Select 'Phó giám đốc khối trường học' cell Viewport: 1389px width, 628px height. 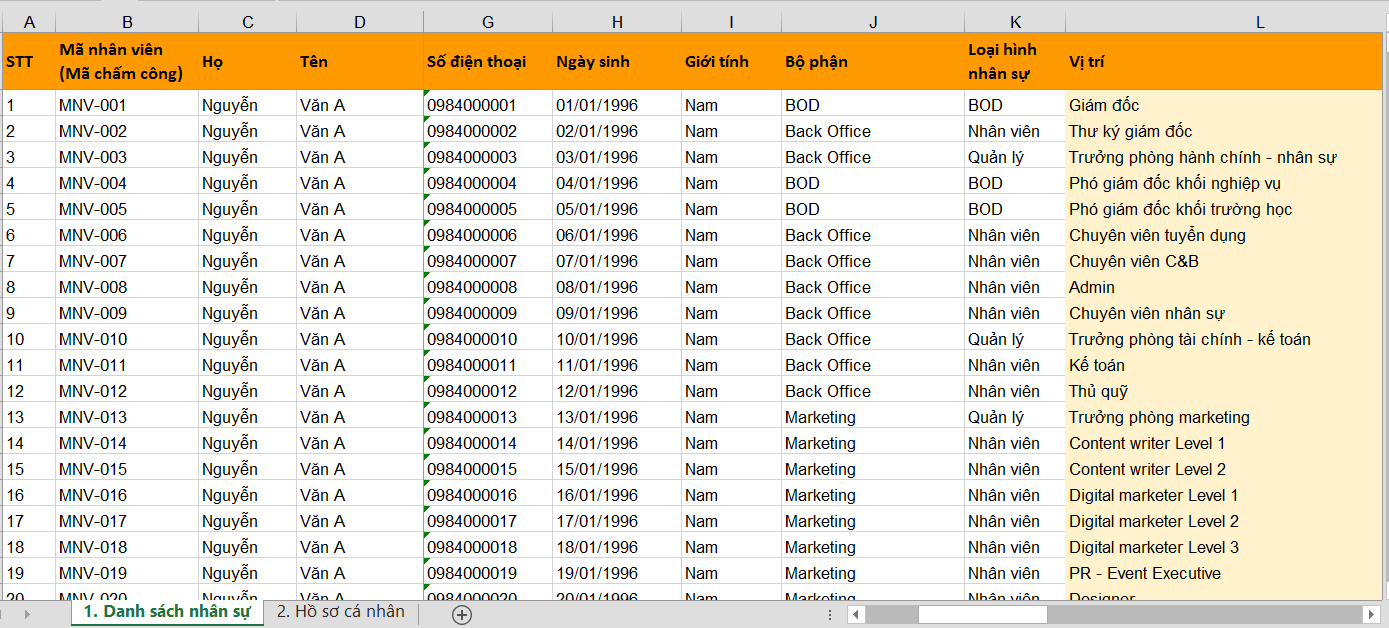point(1224,209)
